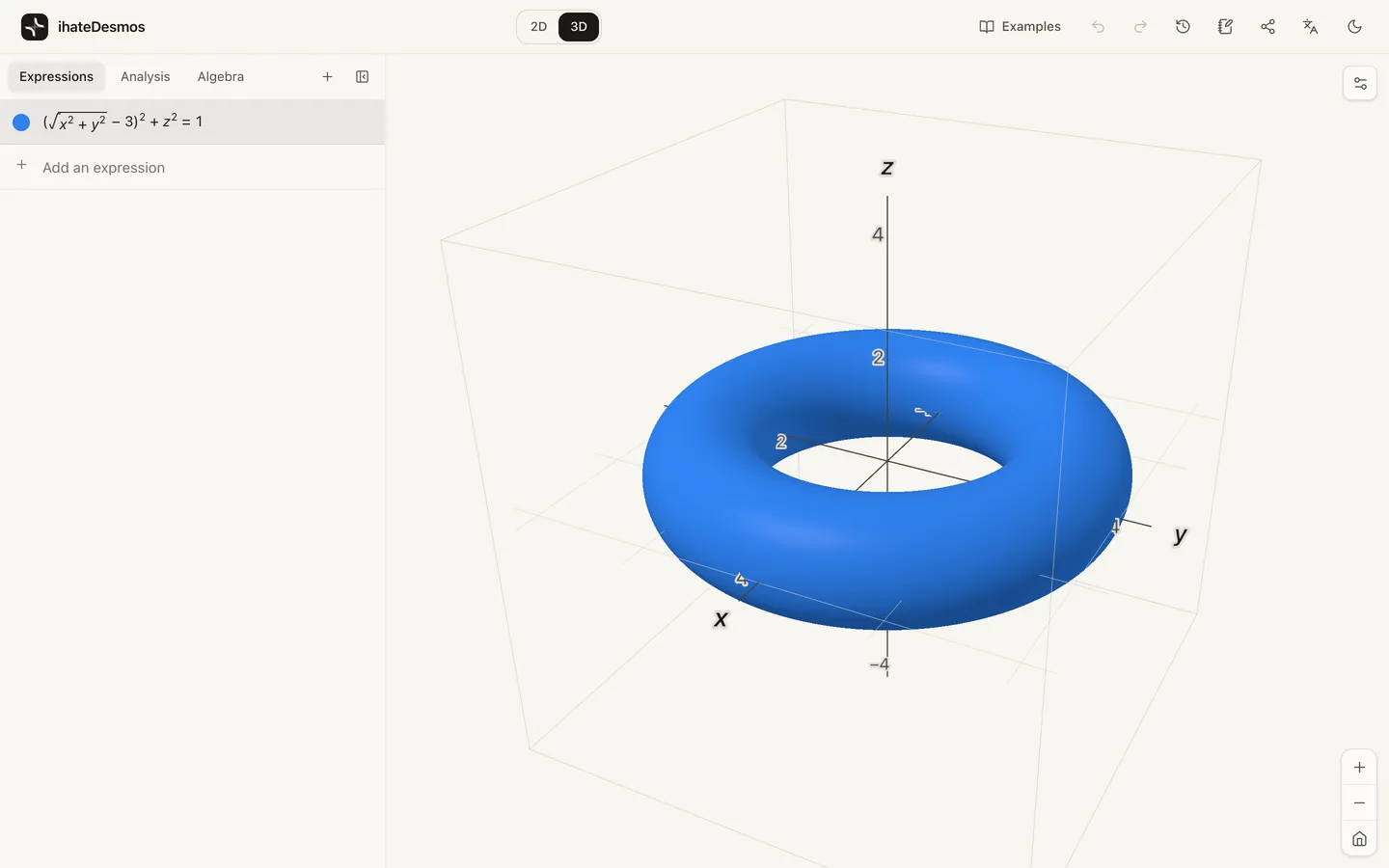Viewport: 1389px width, 868px height.
Task: Switch to the Algebra tab
Action: click(220, 77)
